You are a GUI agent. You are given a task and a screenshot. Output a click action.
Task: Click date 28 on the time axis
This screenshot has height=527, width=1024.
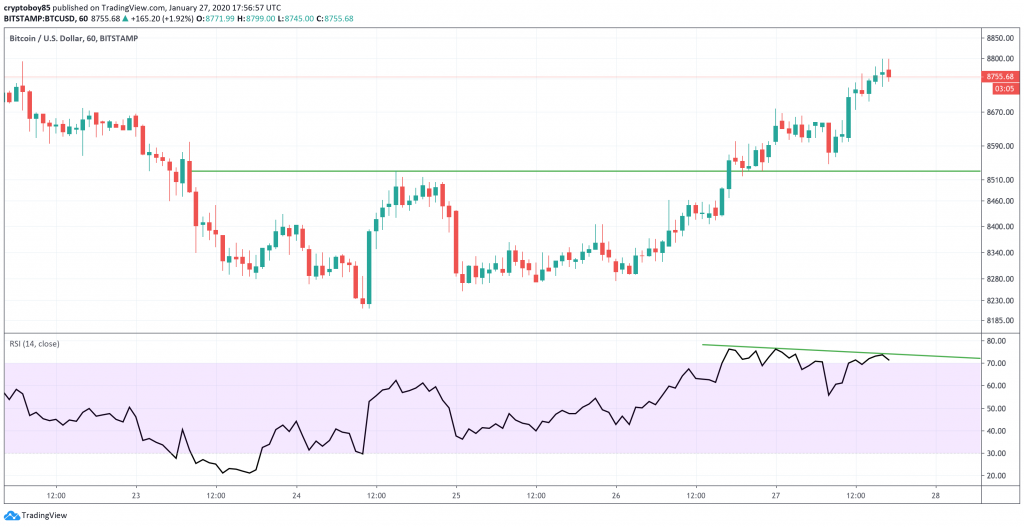[x=935, y=495]
